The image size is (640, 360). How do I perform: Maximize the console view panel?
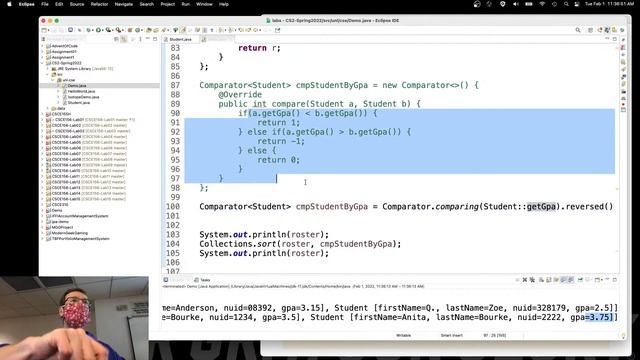click(615, 280)
